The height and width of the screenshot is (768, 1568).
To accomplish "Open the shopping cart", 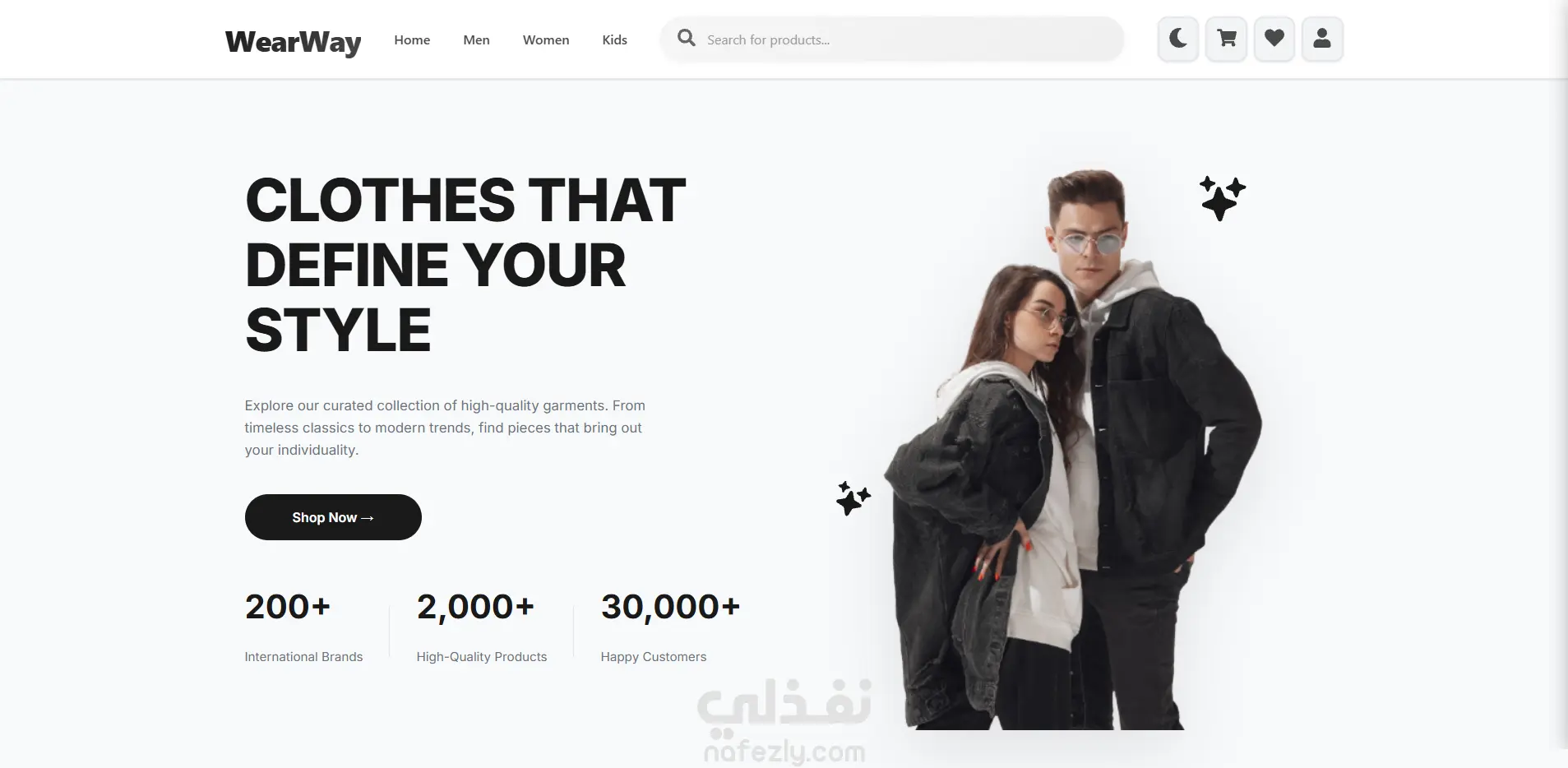I will click(1226, 39).
